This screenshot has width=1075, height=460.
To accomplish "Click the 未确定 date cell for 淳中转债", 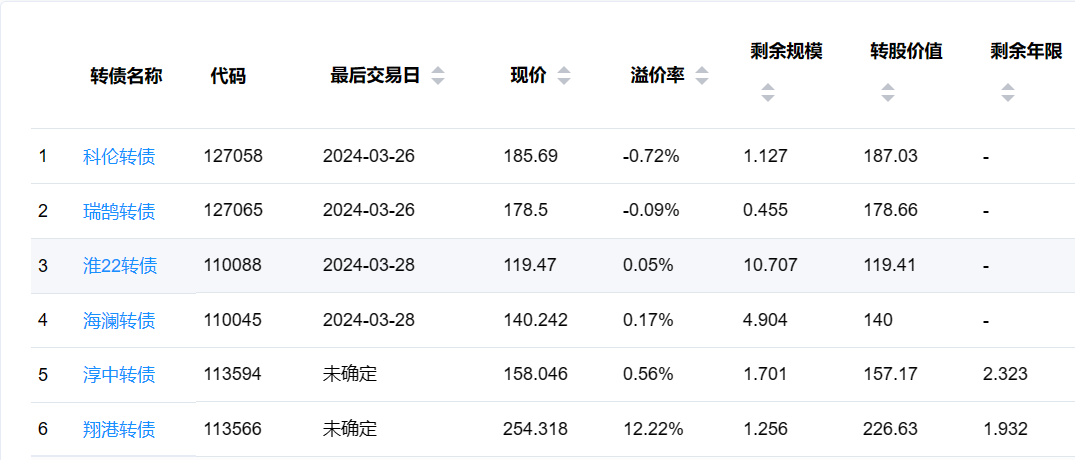I will (350, 375).
